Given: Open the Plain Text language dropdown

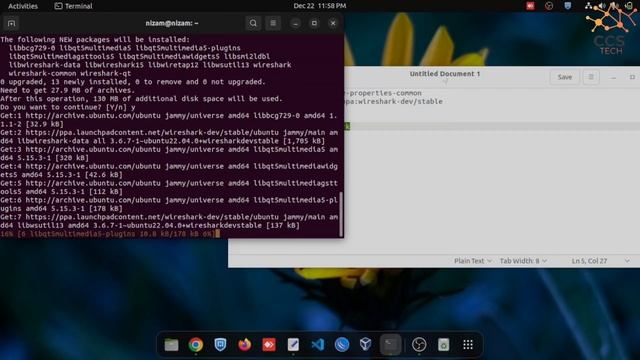Looking at the screenshot, I should (x=473, y=261).
